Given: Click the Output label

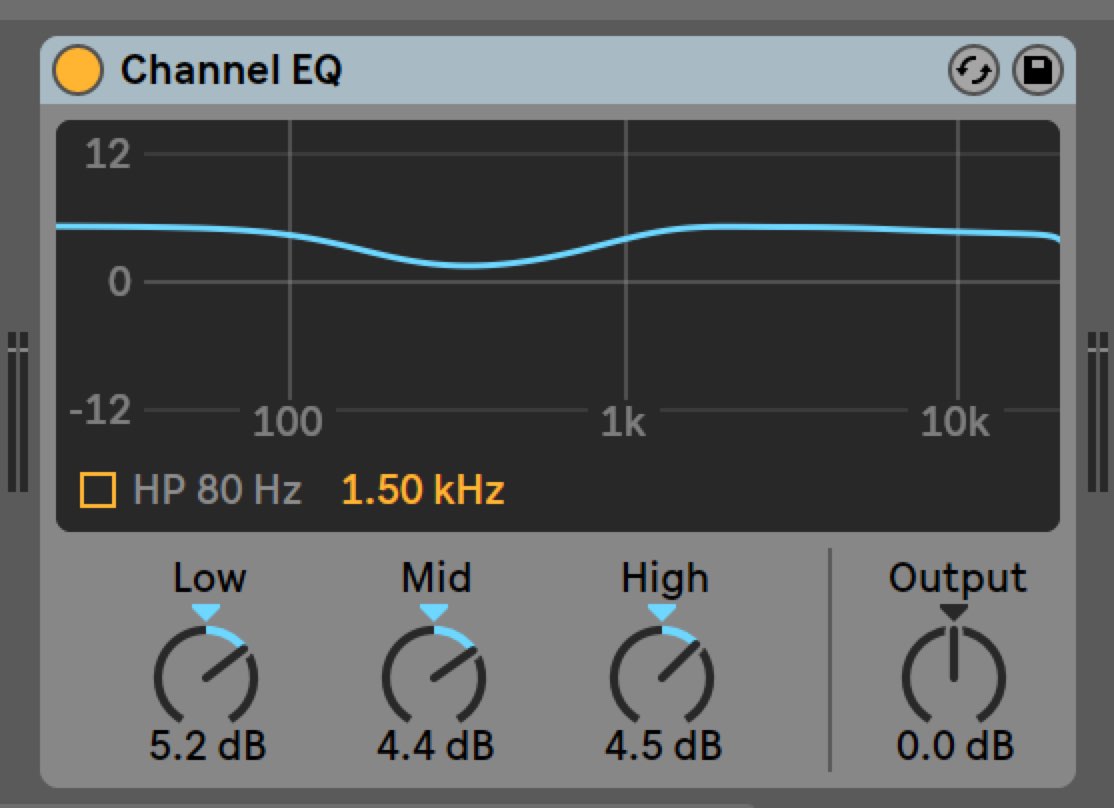Looking at the screenshot, I should click(957, 578).
